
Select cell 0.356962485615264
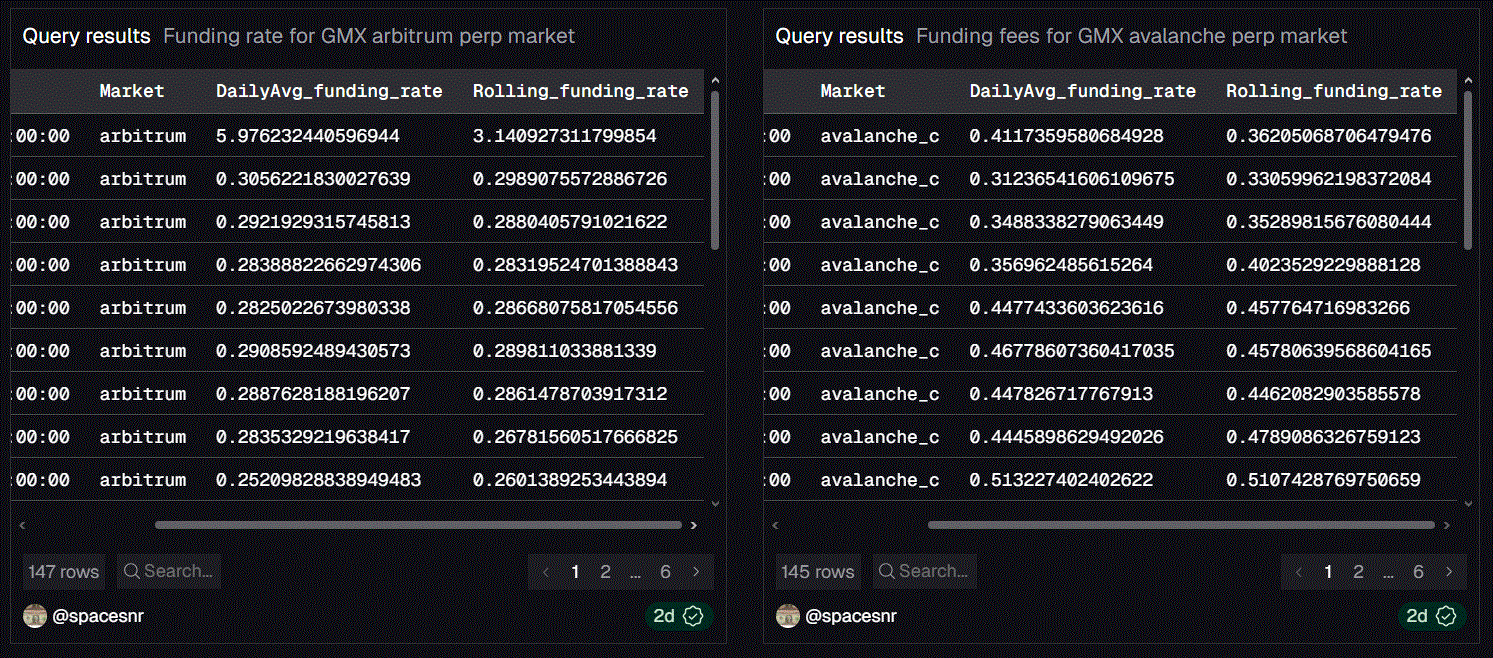(1061, 265)
